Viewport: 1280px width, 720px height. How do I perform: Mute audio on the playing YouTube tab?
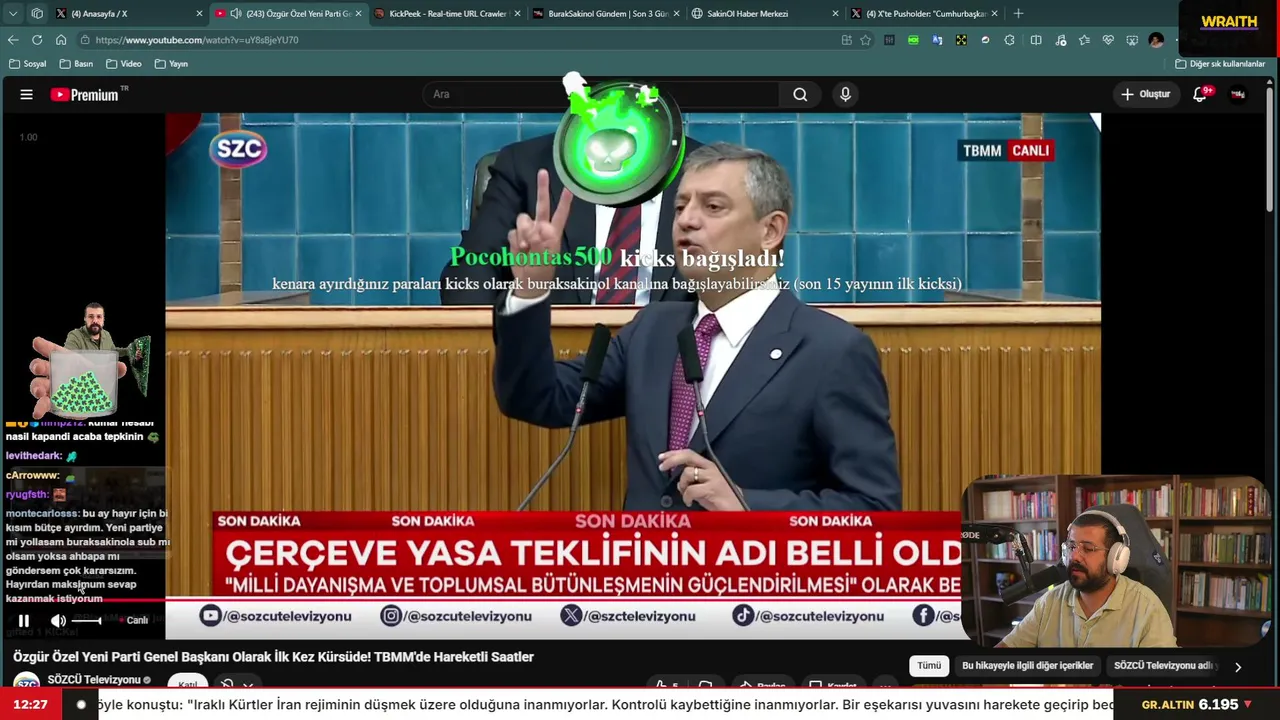[235, 14]
